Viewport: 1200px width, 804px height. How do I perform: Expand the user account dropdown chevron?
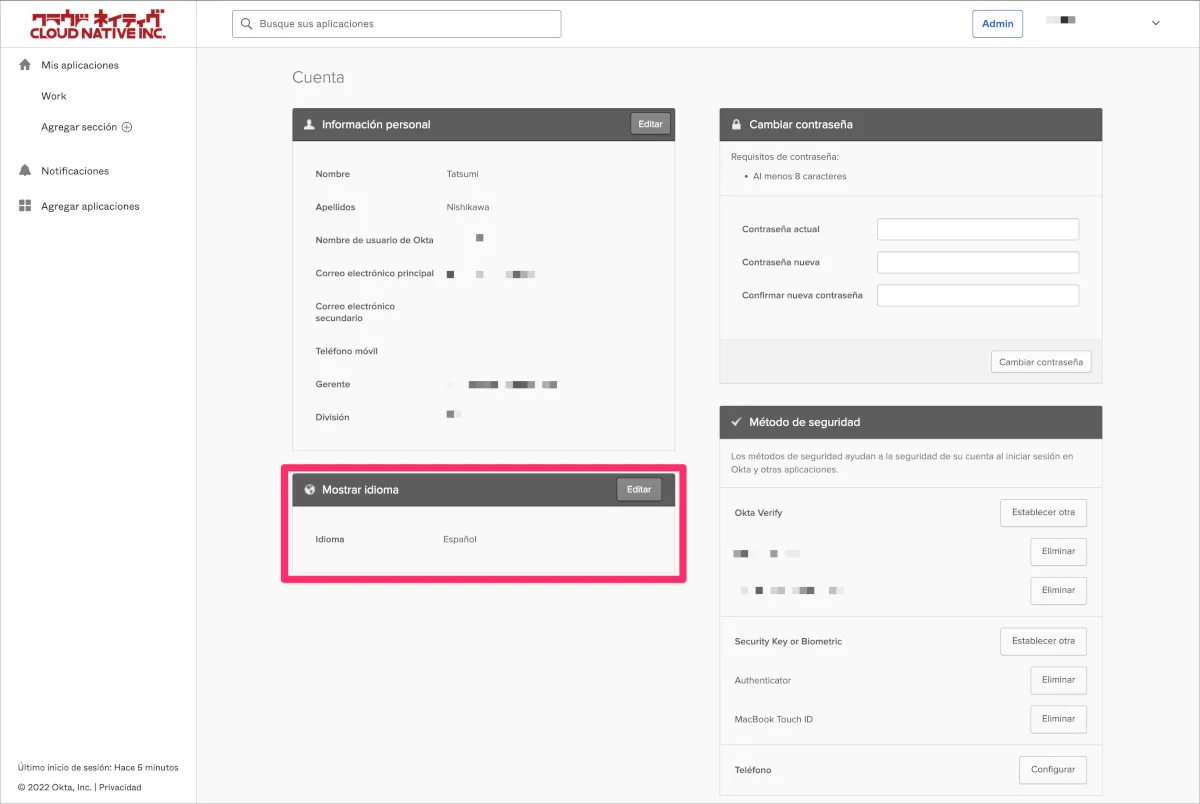pyautogui.click(x=1156, y=24)
